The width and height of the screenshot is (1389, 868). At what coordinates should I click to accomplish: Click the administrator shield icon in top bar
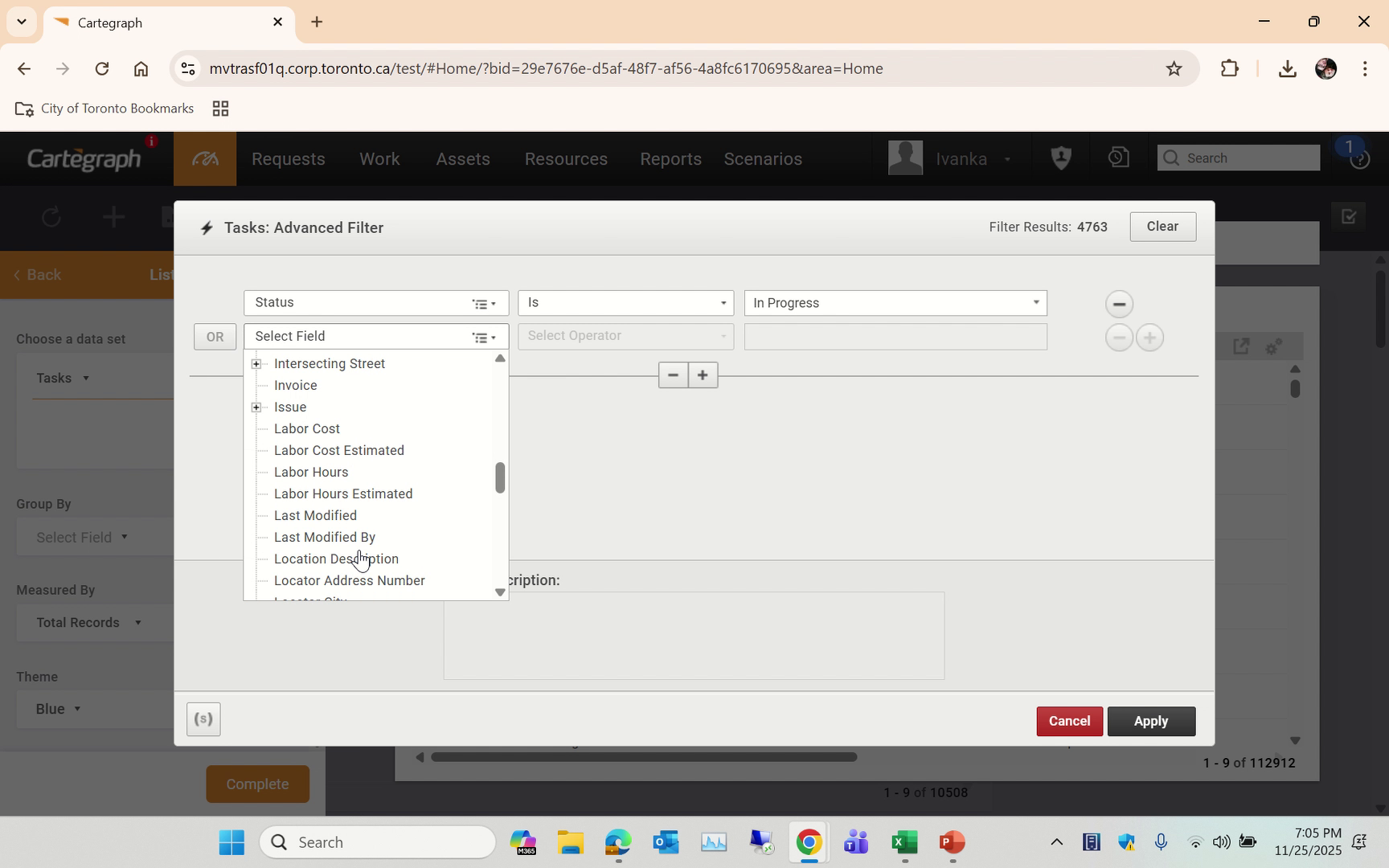(x=1060, y=158)
